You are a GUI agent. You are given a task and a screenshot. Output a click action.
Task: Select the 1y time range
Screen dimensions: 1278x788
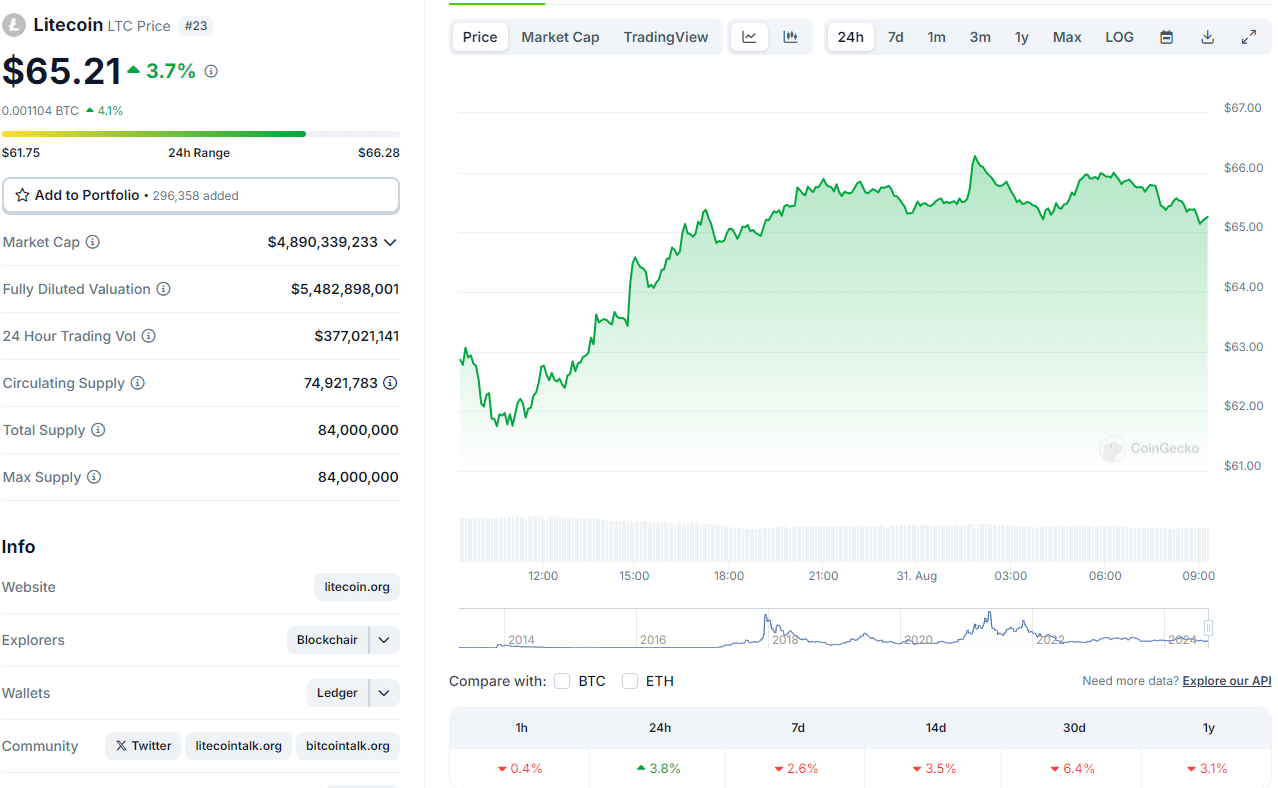(1022, 37)
